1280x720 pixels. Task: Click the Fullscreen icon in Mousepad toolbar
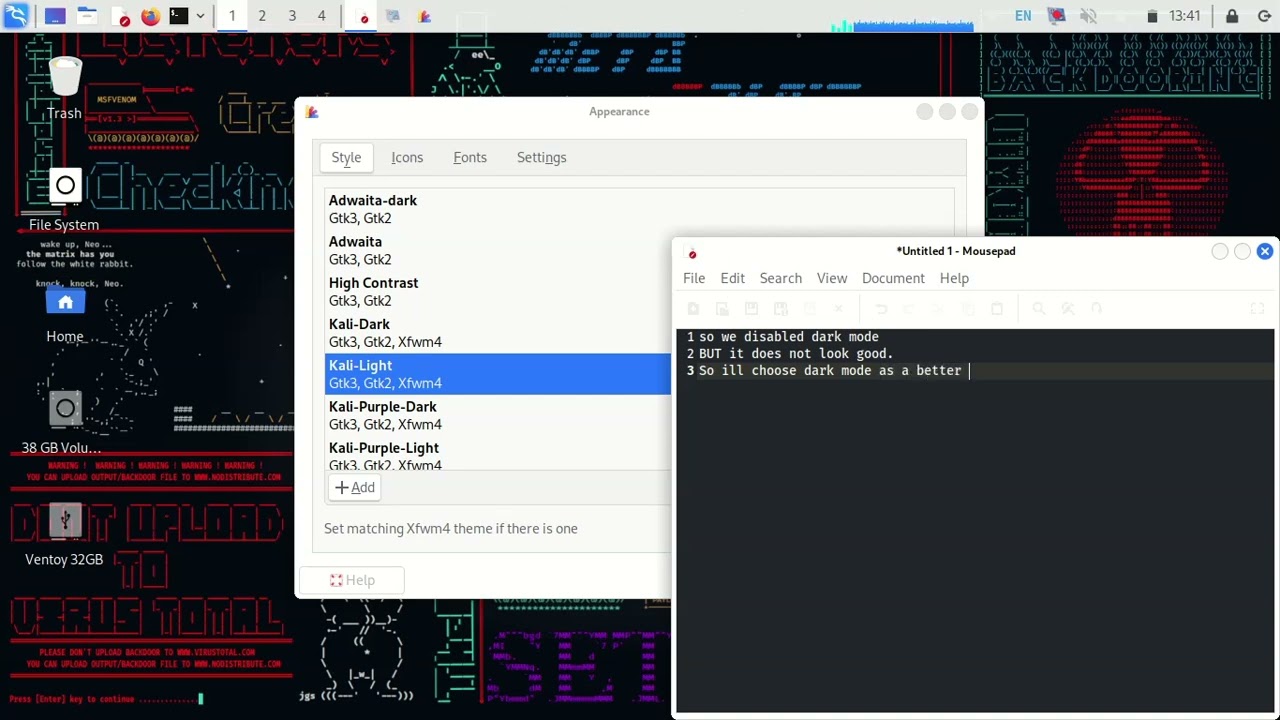[x=1258, y=309]
